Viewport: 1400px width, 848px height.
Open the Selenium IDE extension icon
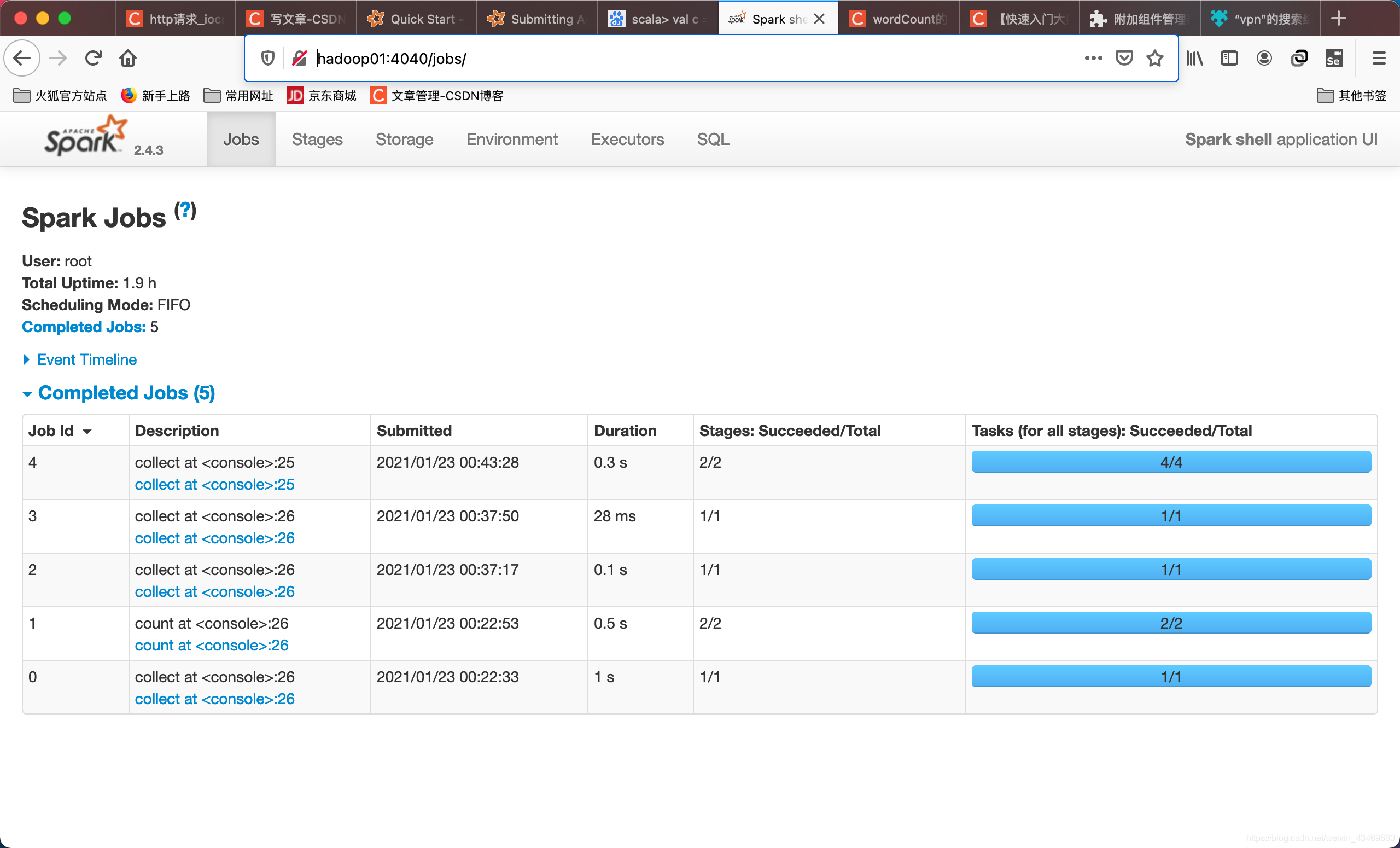(x=1334, y=58)
